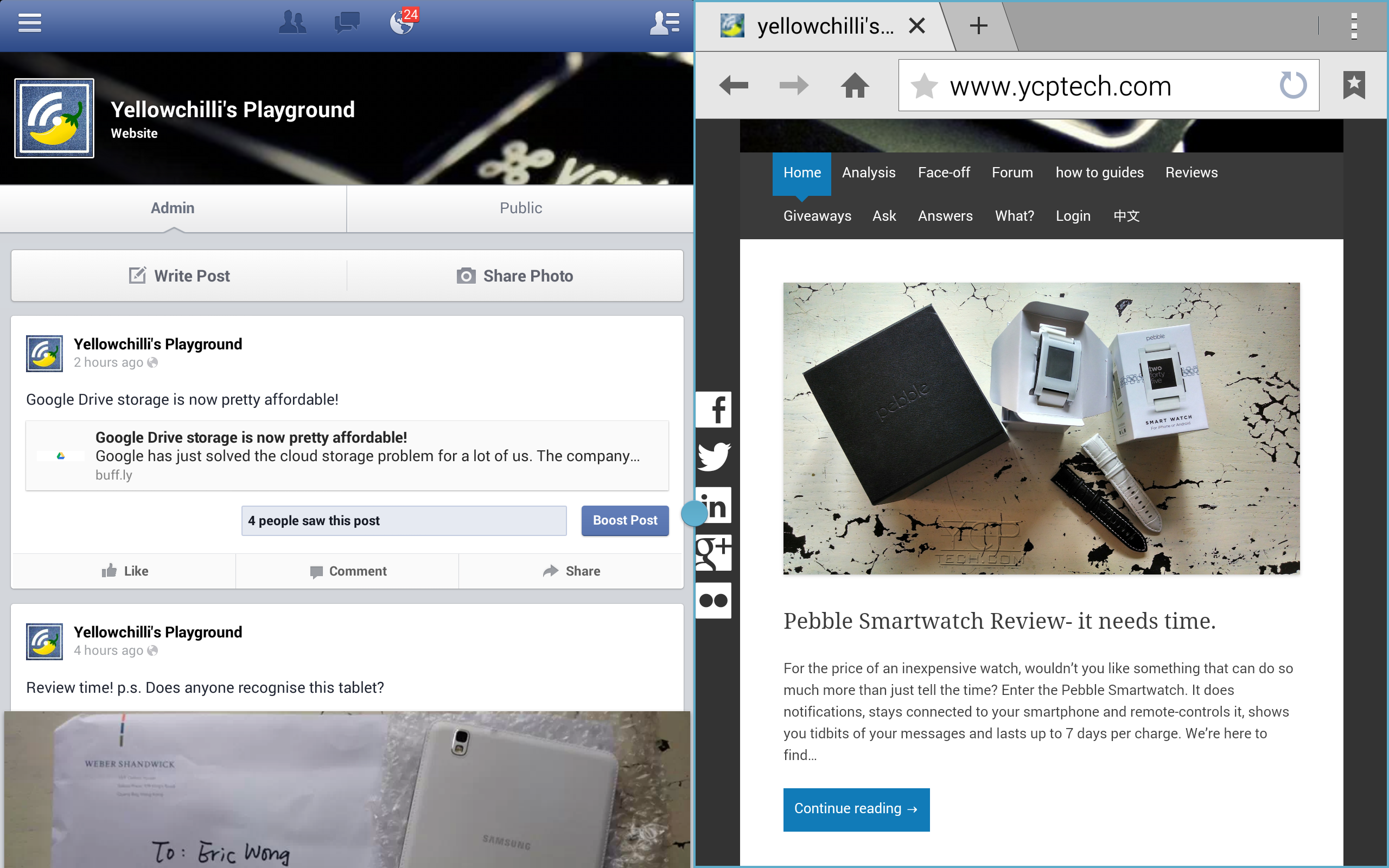Open the Facebook contacts sidebar icon
The width and height of the screenshot is (1389, 868).
(x=665, y=23)
